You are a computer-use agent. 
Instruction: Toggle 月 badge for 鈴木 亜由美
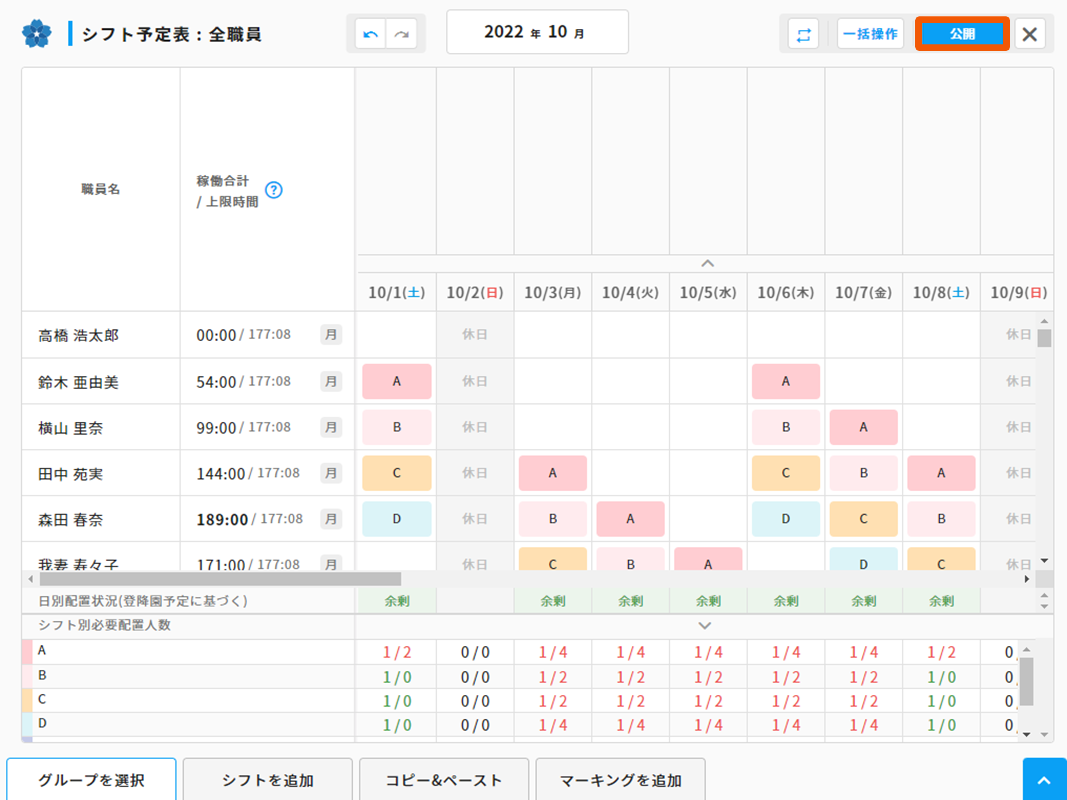click(331, 381)
